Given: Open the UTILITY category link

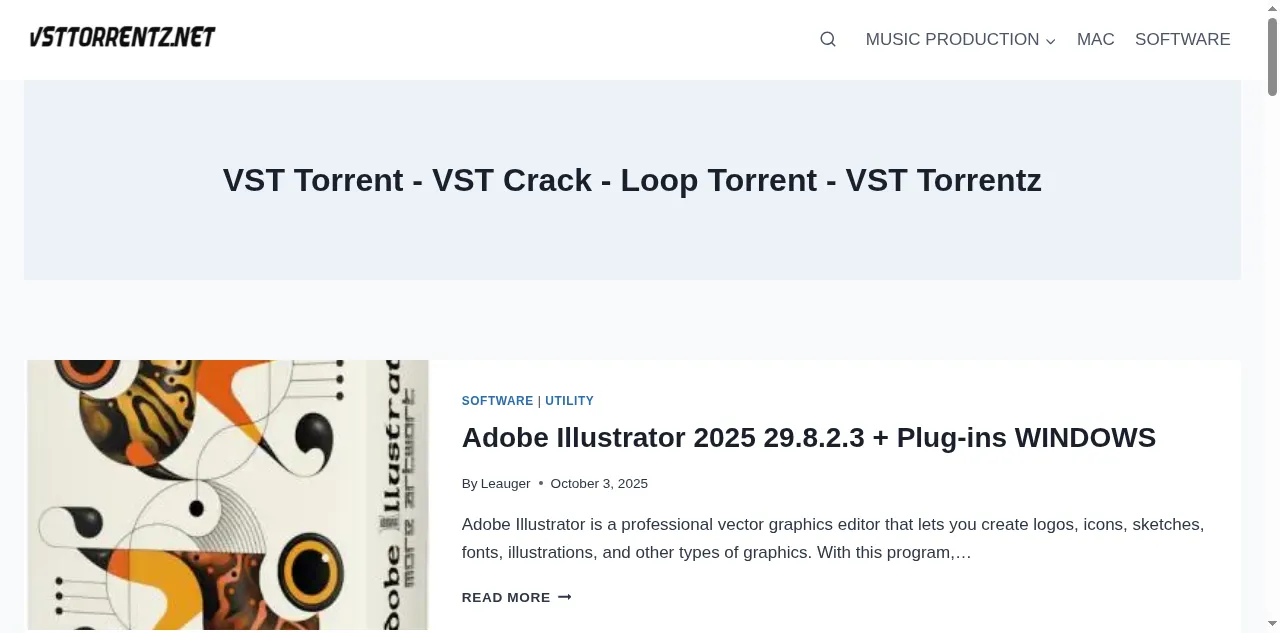Looking at the screenshot, I should click(x=569, y=401).
